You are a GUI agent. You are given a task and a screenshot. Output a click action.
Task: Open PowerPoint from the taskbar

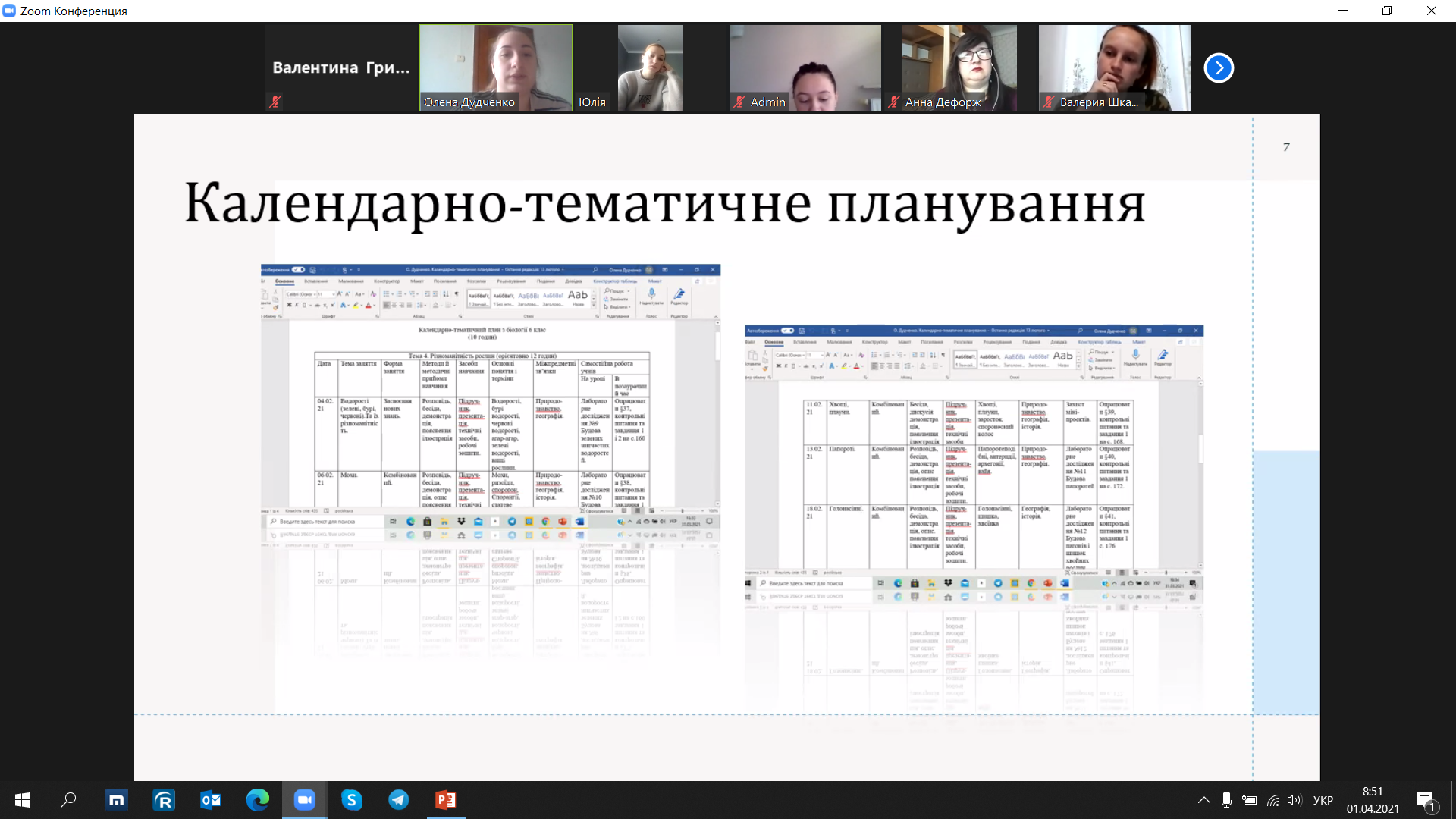(x=445, y=800)
